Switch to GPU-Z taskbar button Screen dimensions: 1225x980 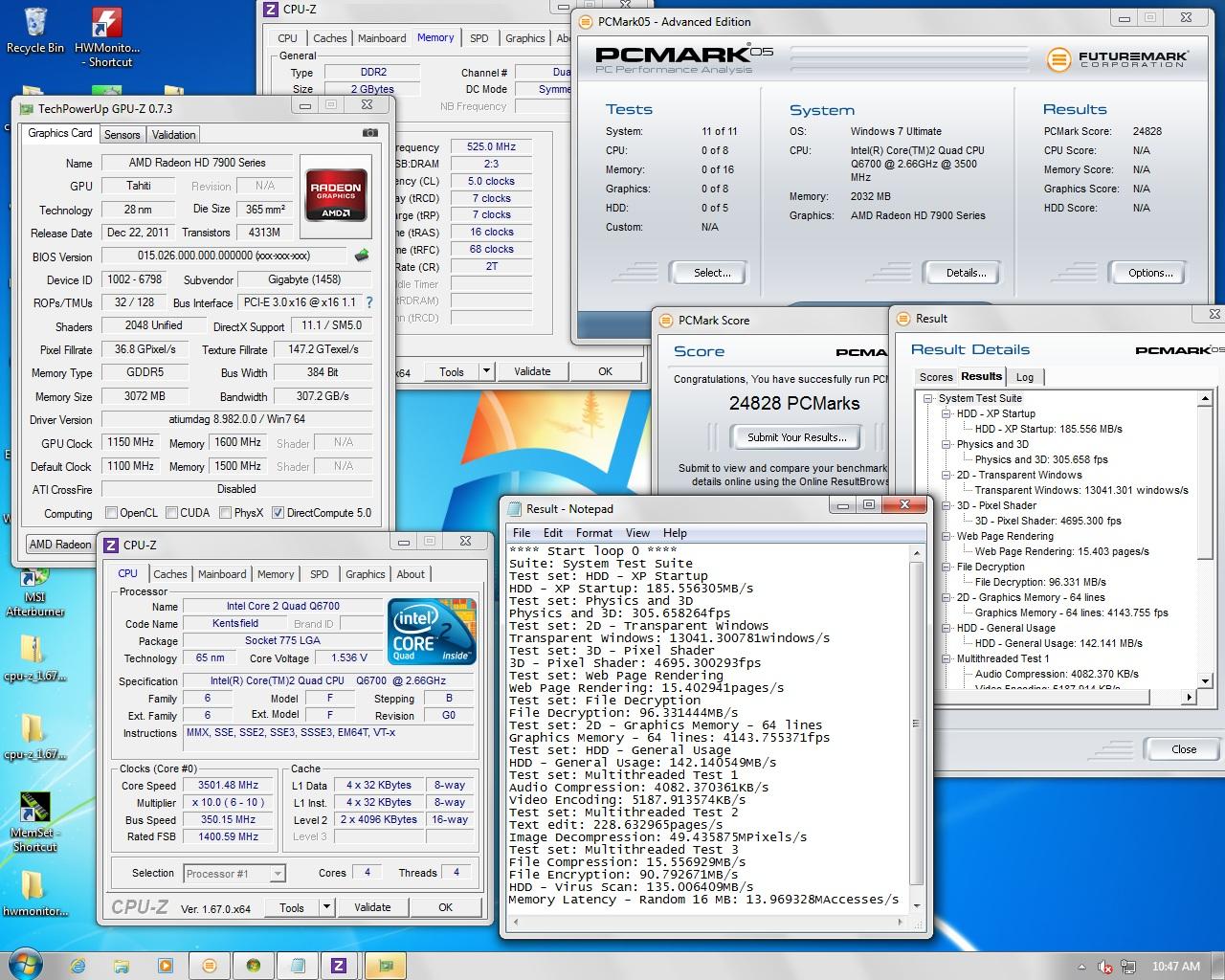pyautogui.click(x=387, y=965)
